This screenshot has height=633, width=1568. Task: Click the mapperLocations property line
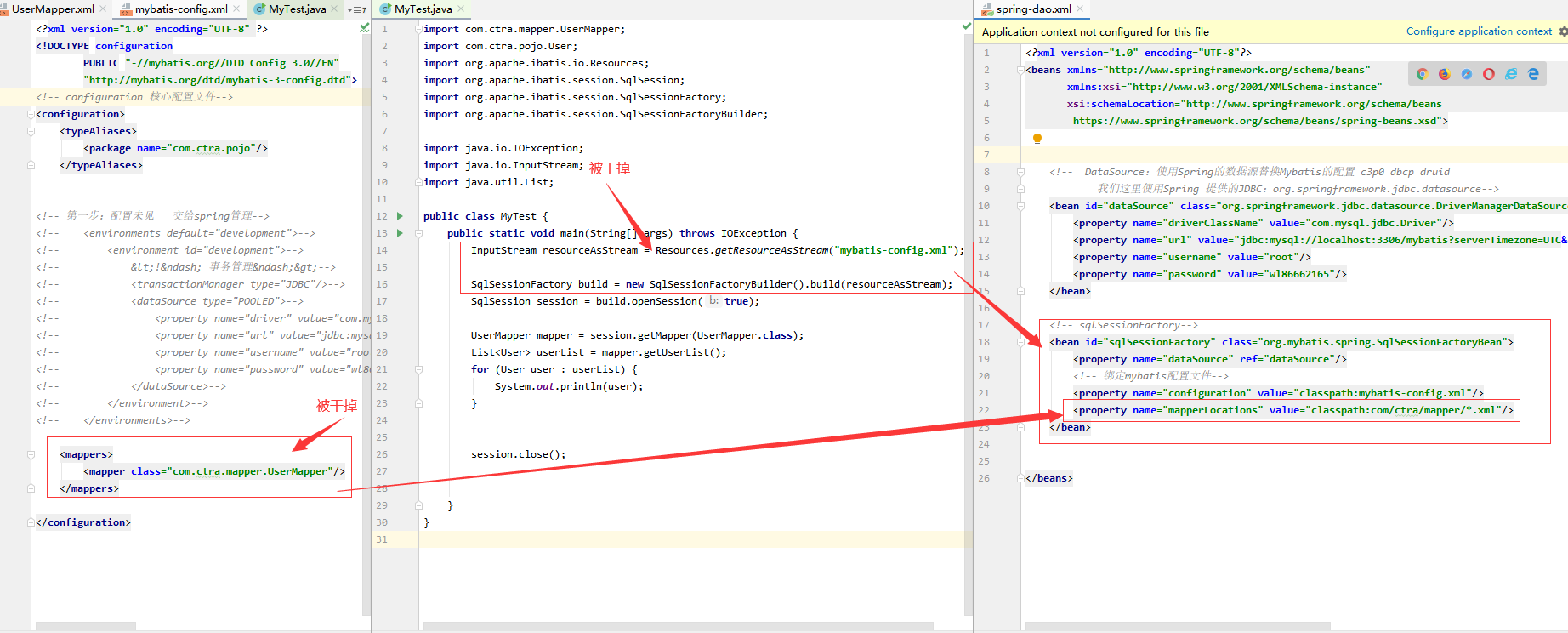tap(1292, 410)
